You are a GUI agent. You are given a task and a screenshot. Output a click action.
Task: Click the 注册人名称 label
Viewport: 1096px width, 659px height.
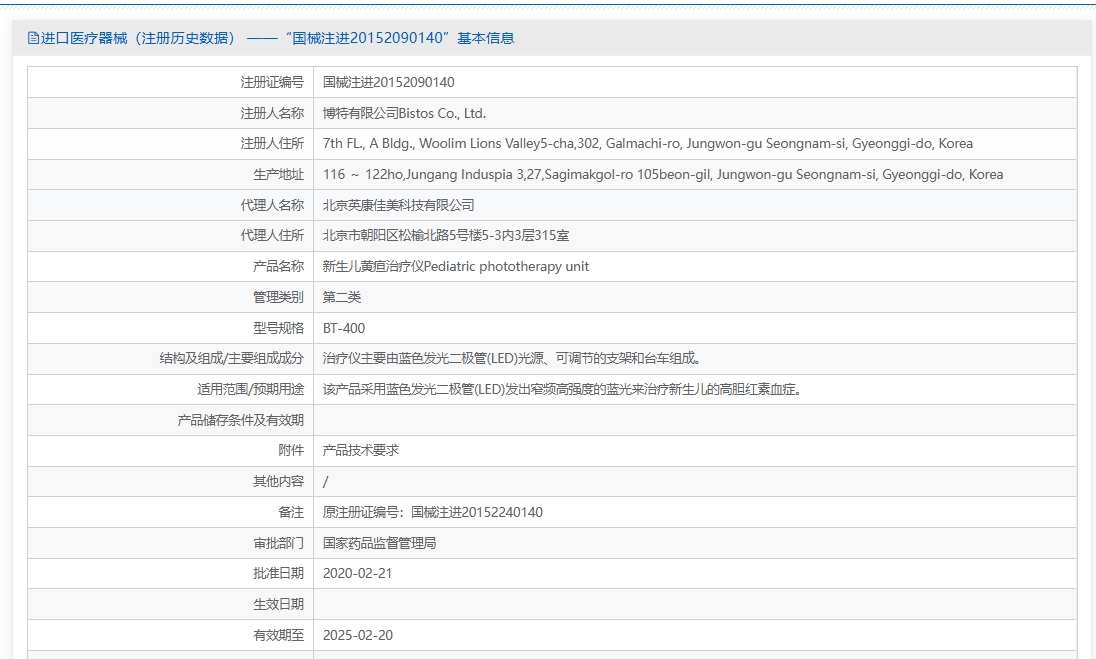pos(273,113)
